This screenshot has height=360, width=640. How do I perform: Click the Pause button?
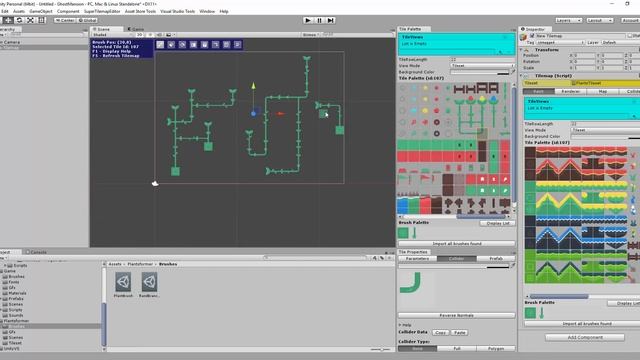click(319, 20)
